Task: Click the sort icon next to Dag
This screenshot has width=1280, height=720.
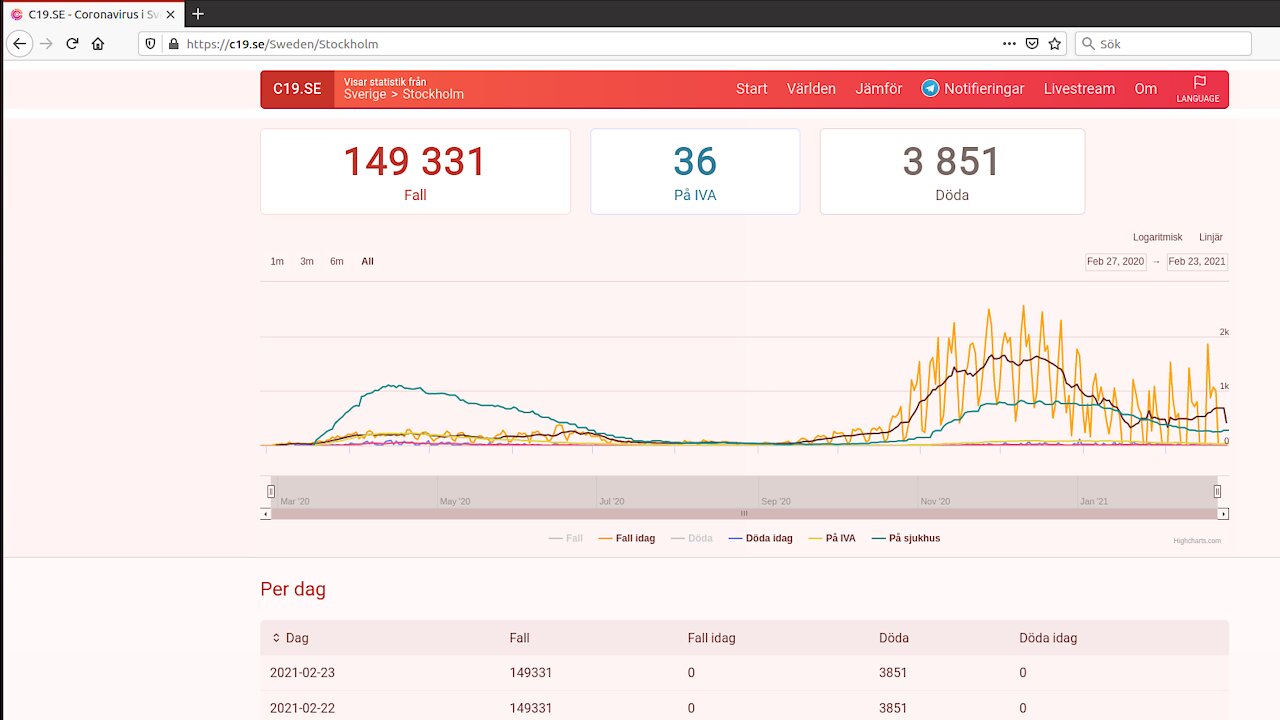Action: pyautogui.click(x=276, y=638)
